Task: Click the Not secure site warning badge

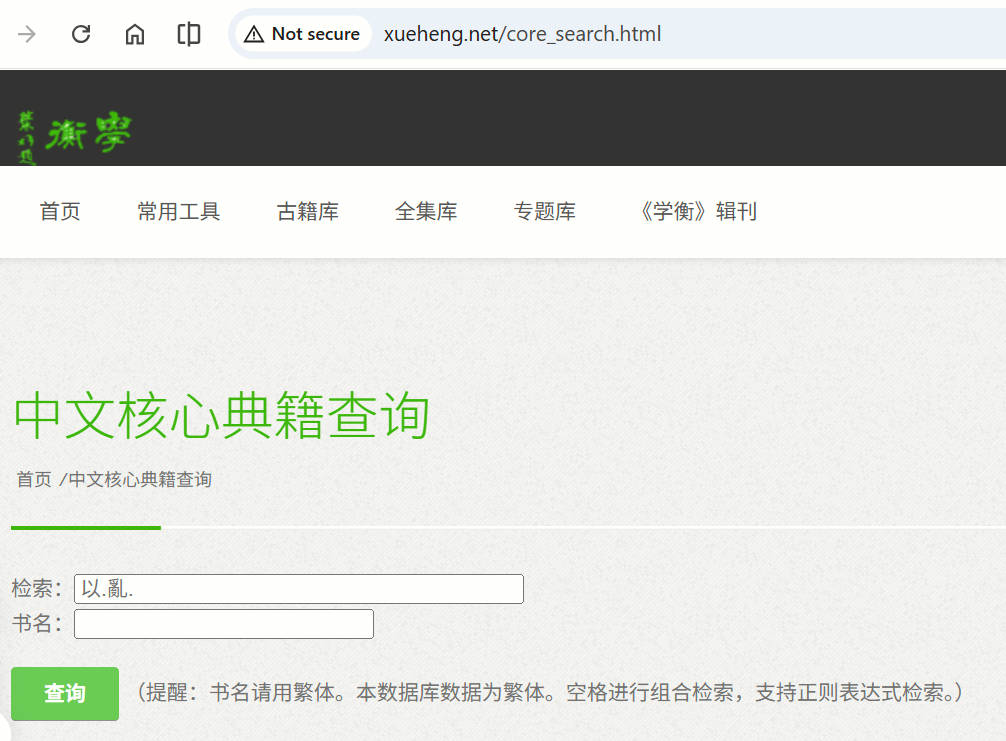Action: (303, 34)
